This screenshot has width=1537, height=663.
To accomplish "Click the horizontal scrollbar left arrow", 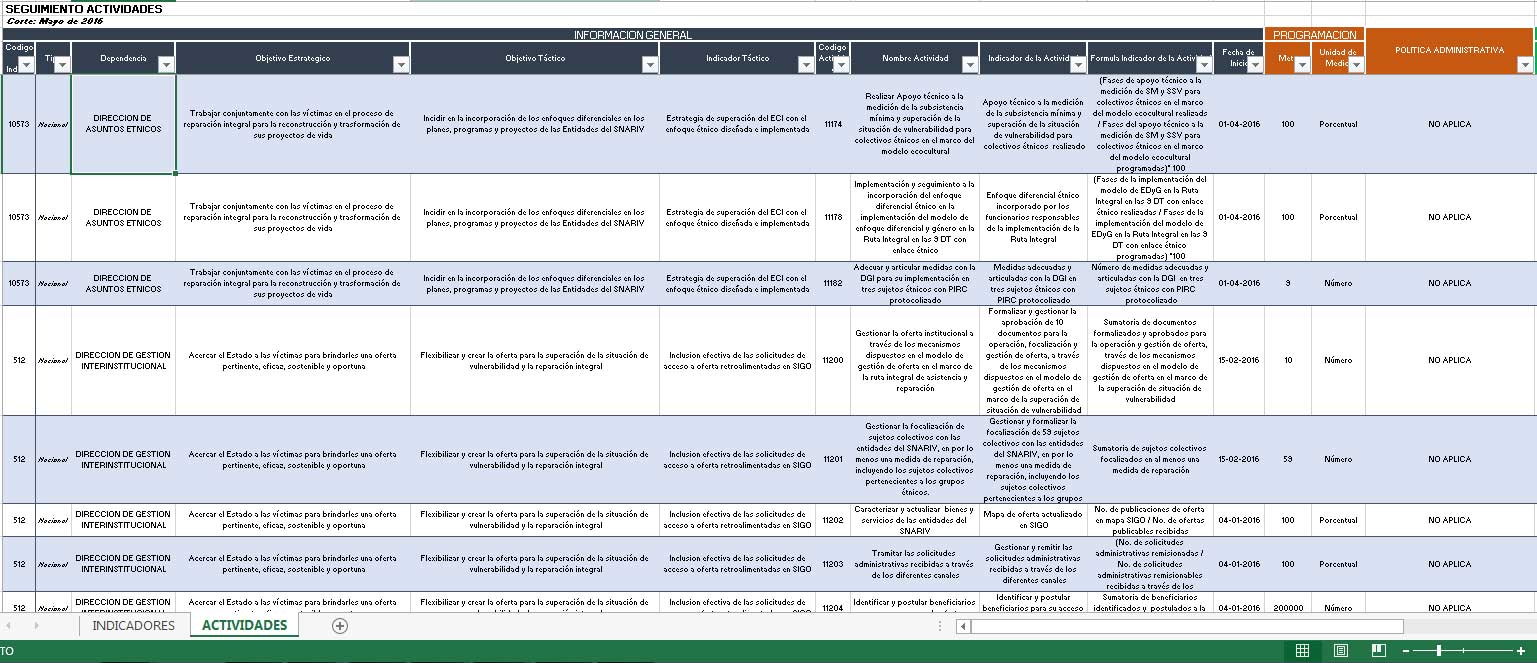I will pos(962,627).
